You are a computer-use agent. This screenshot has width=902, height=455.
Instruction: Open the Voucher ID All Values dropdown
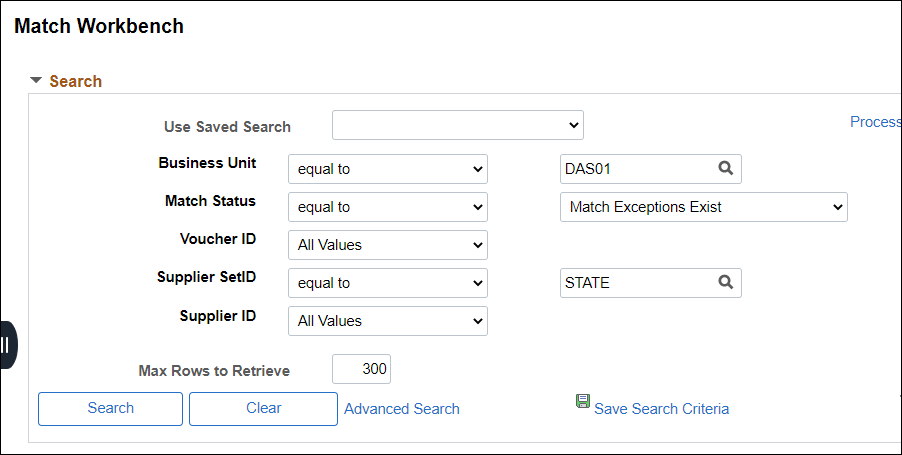[x=388, y=245]
